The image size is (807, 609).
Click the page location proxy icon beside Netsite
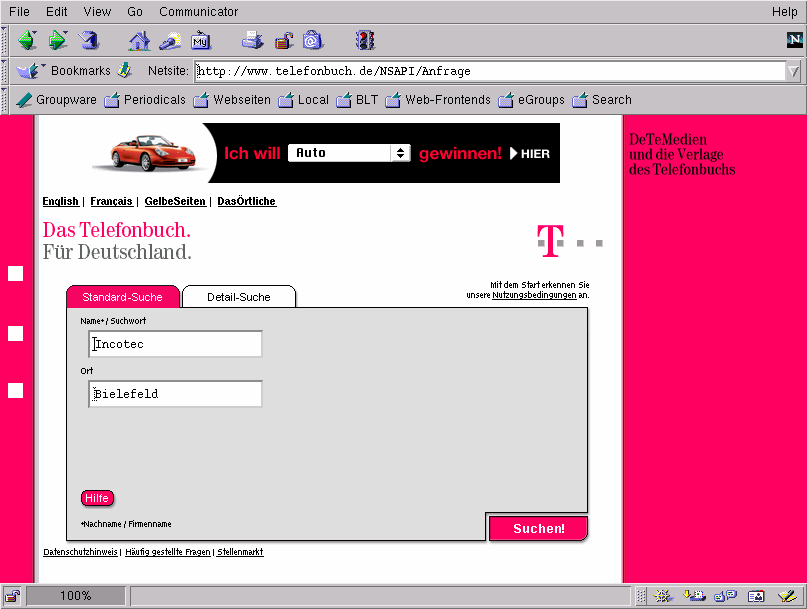coord(125,70)
